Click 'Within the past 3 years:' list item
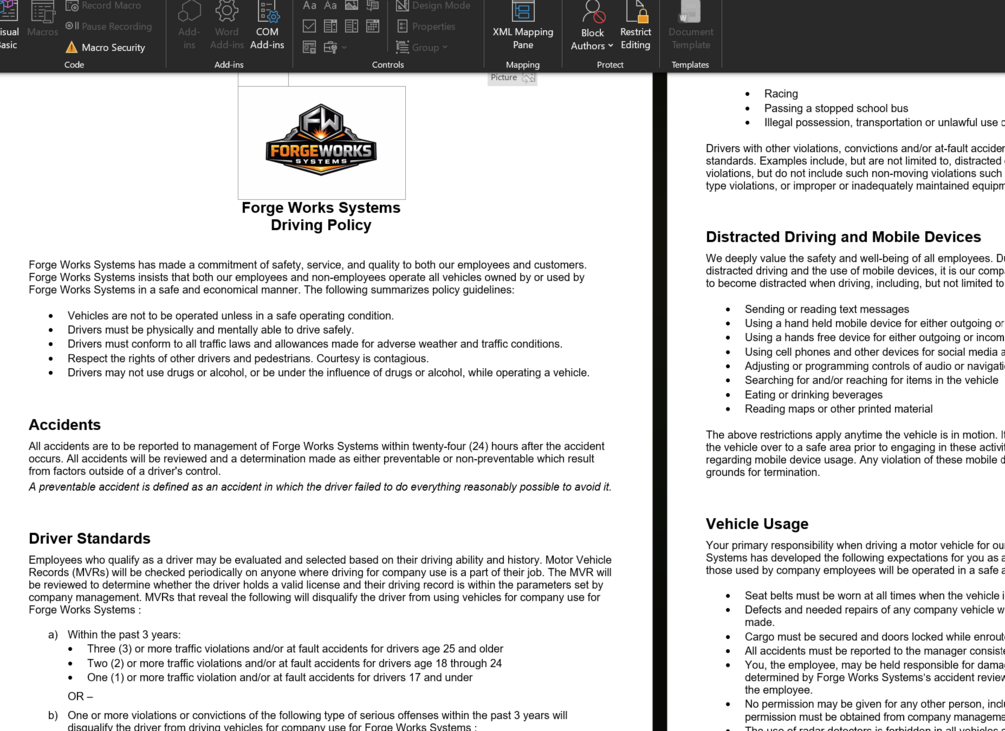Image resolution: width=1005 pixels, height=731 pixels. (124, 635)
